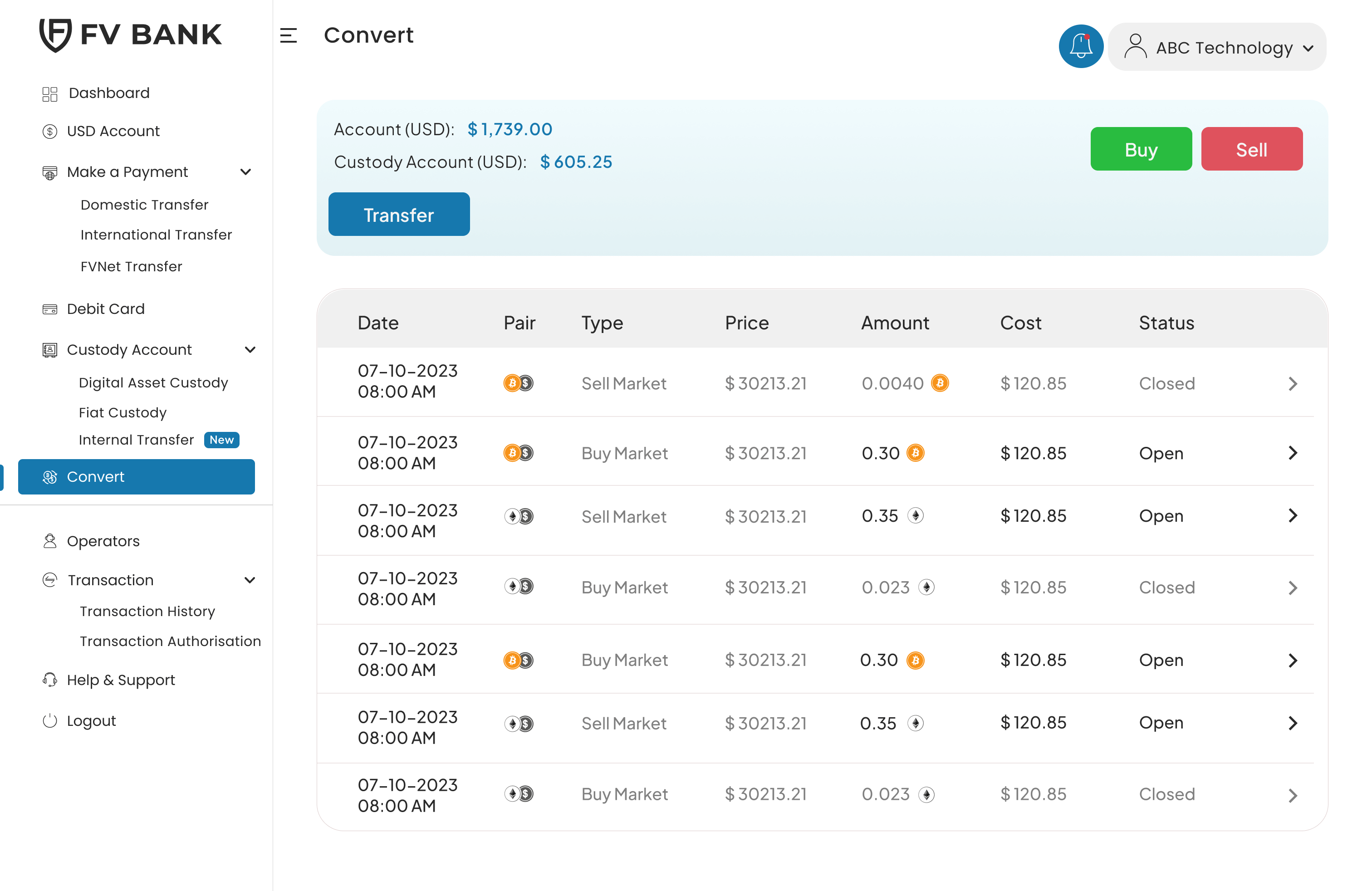
Task: Open the Transaction History menu item
Action: pos(147,611)
